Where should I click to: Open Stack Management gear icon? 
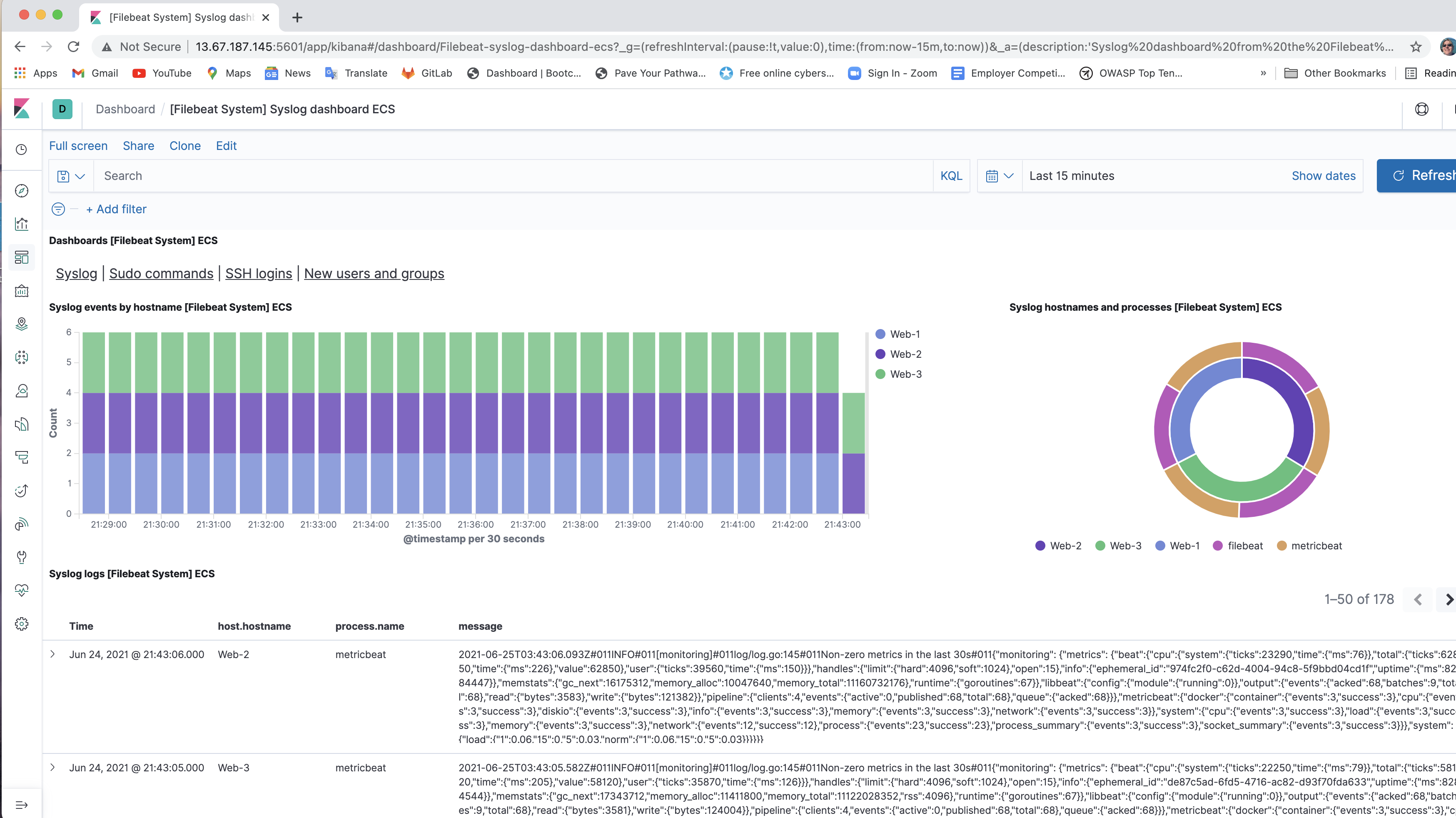21,623
